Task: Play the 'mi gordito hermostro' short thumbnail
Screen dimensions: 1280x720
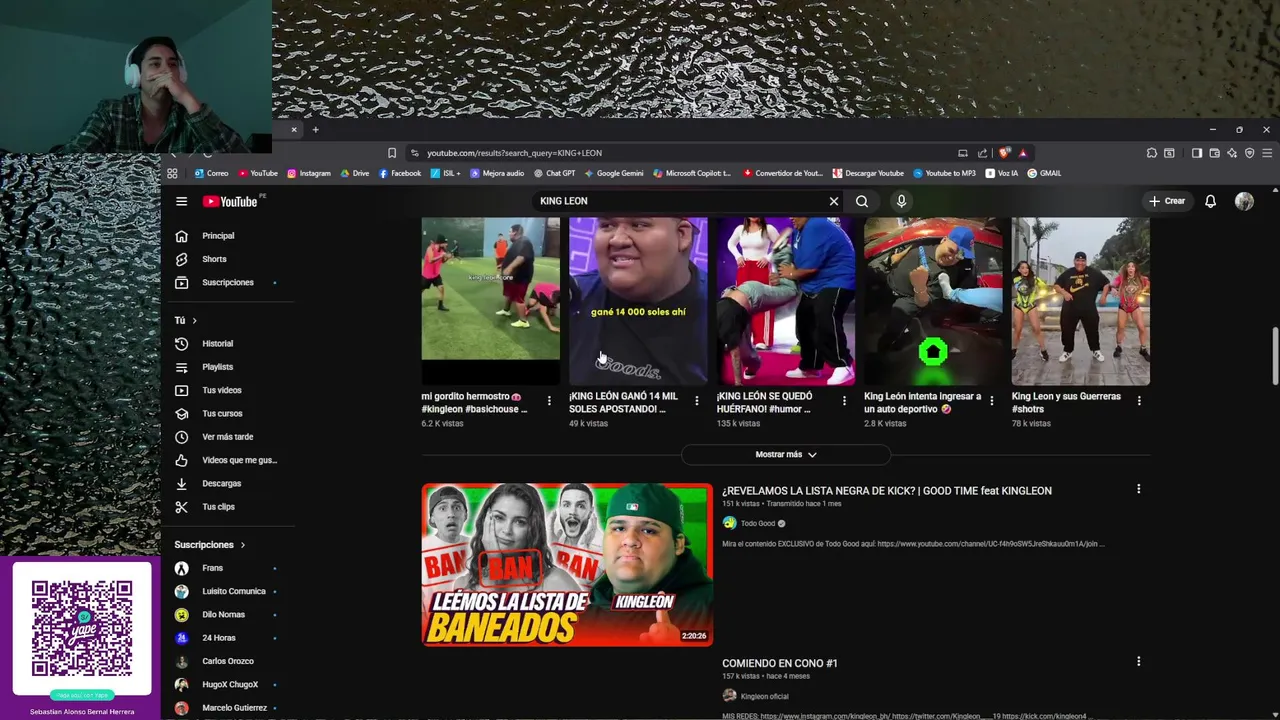Action: click(490, 300)
